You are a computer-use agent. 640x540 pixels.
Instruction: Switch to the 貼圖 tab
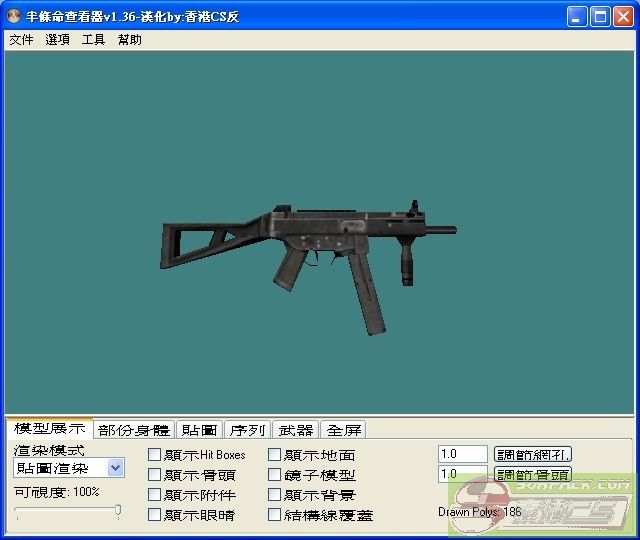pos(200,430)
